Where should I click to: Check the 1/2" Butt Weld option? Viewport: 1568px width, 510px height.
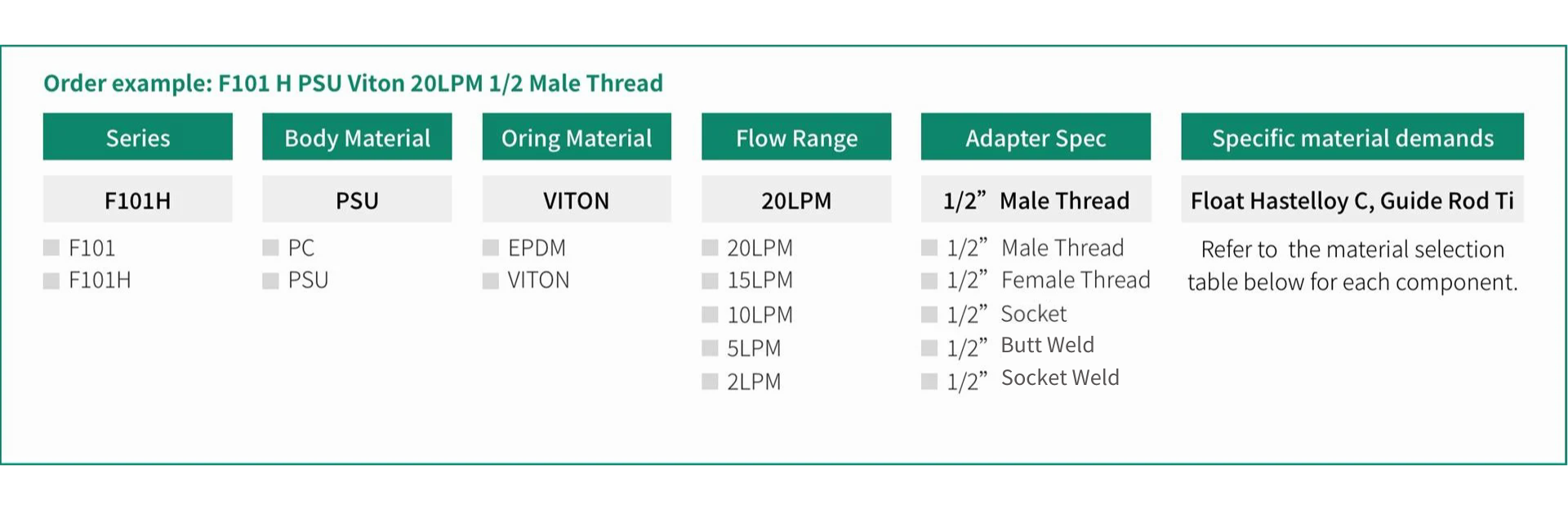click(929, 348)
